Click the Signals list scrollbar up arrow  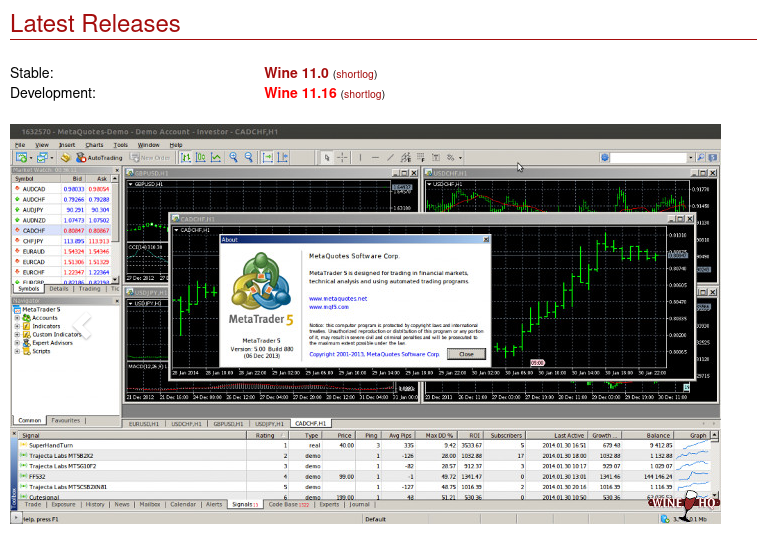[x=714, y=435]
